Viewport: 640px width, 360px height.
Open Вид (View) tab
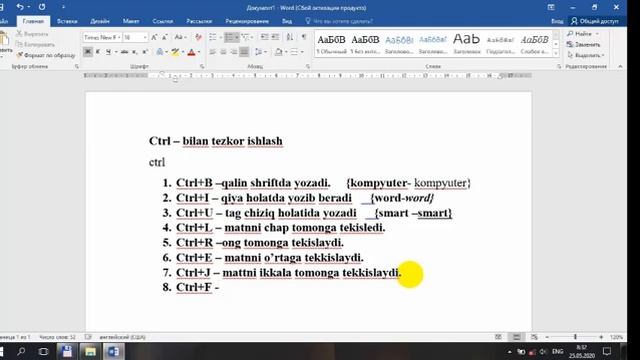coord(287,21)
